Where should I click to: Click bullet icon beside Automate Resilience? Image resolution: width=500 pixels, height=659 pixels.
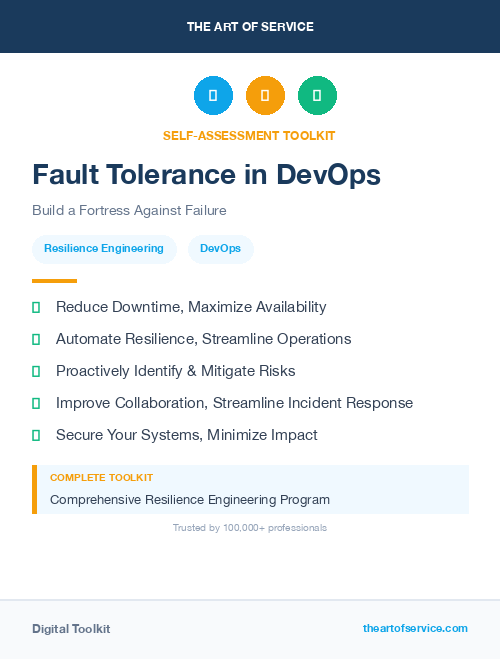(36, 339)
